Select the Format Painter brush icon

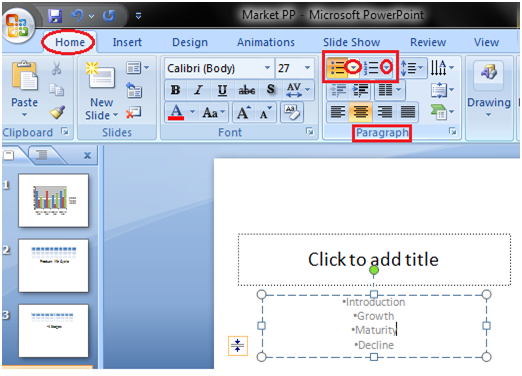(57, 112)
